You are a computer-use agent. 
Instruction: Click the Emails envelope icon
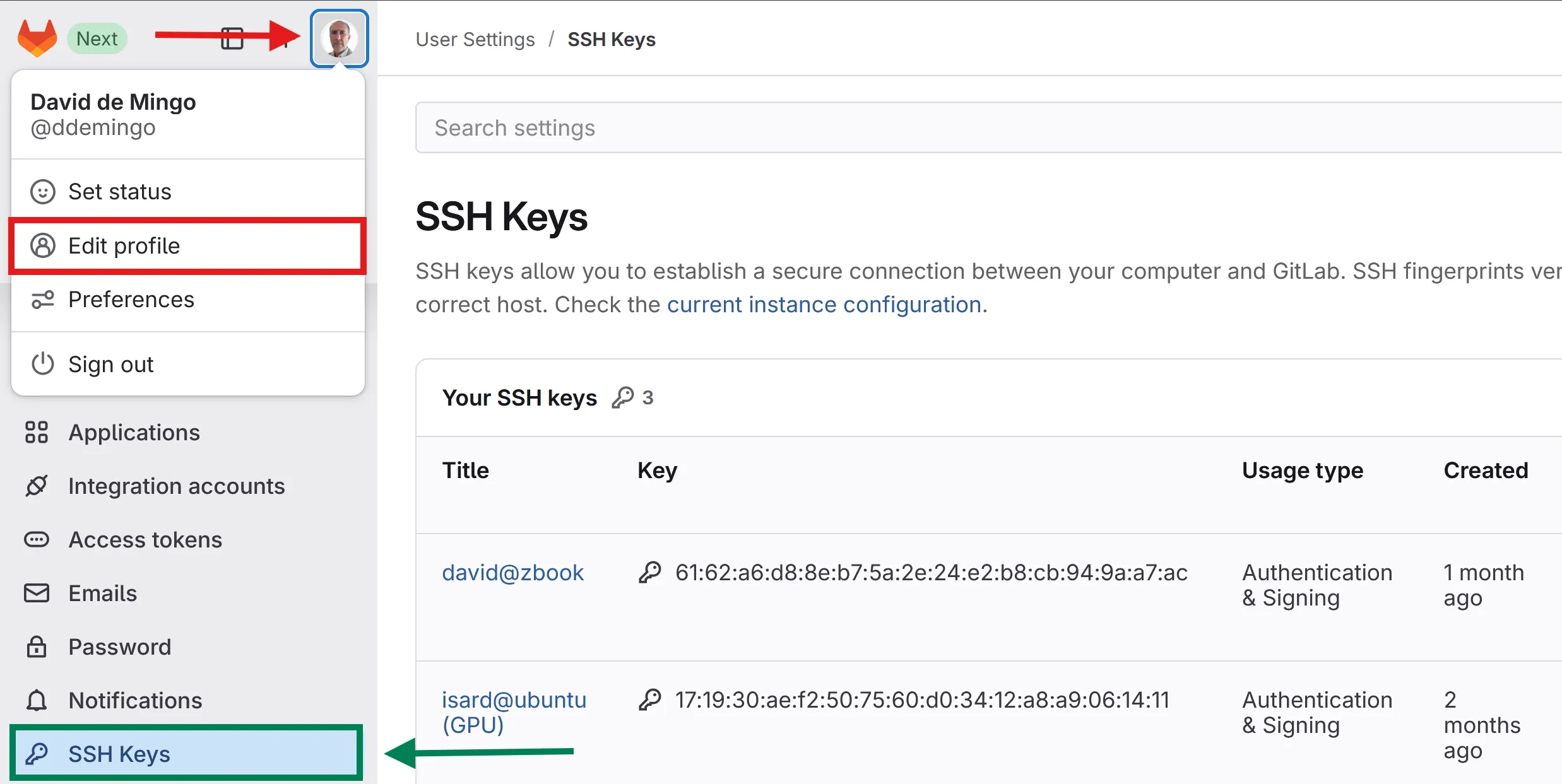[x=37, y=594]
